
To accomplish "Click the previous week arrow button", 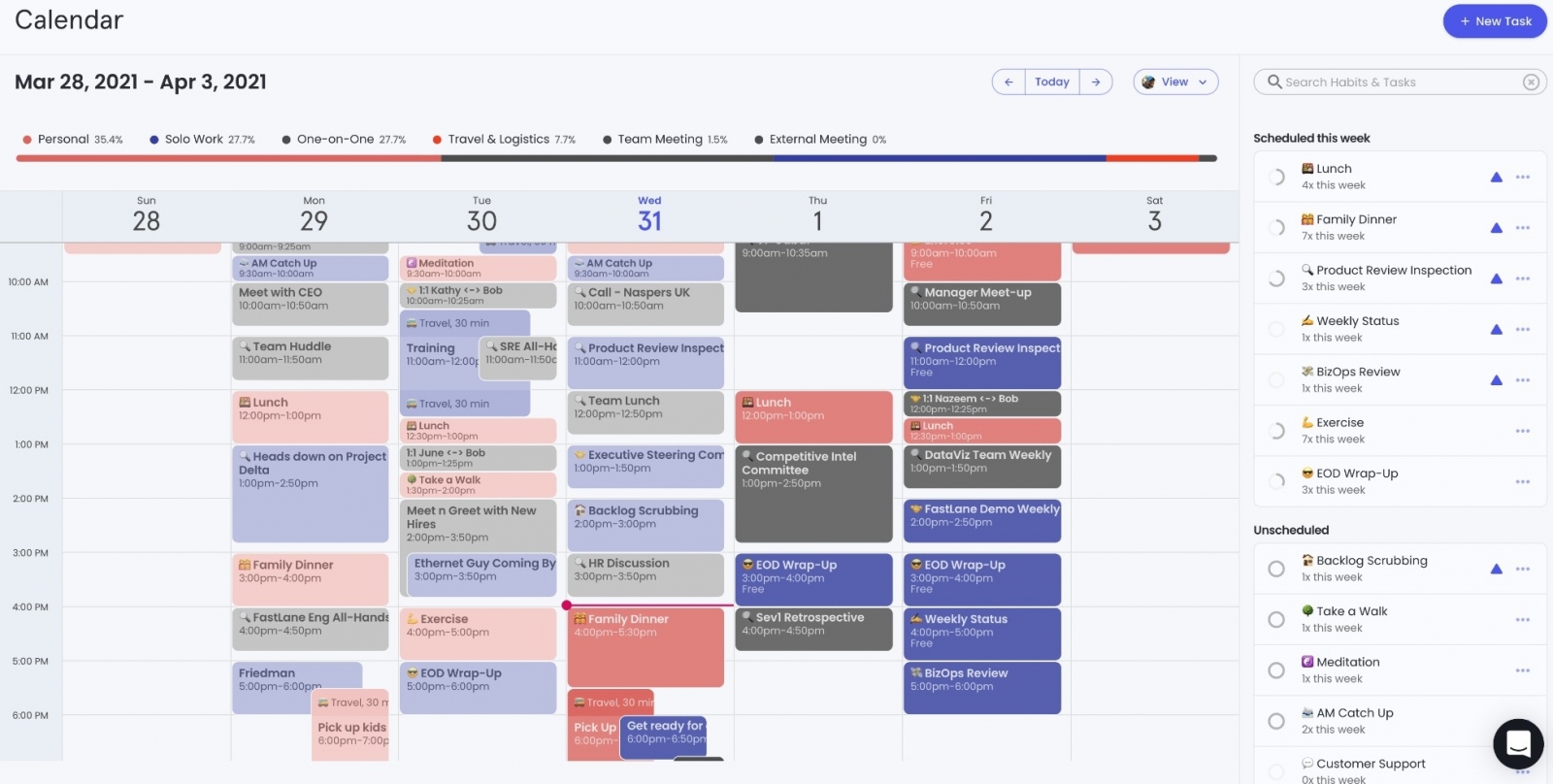I will pyautogui.click(x=1008, y=82).
